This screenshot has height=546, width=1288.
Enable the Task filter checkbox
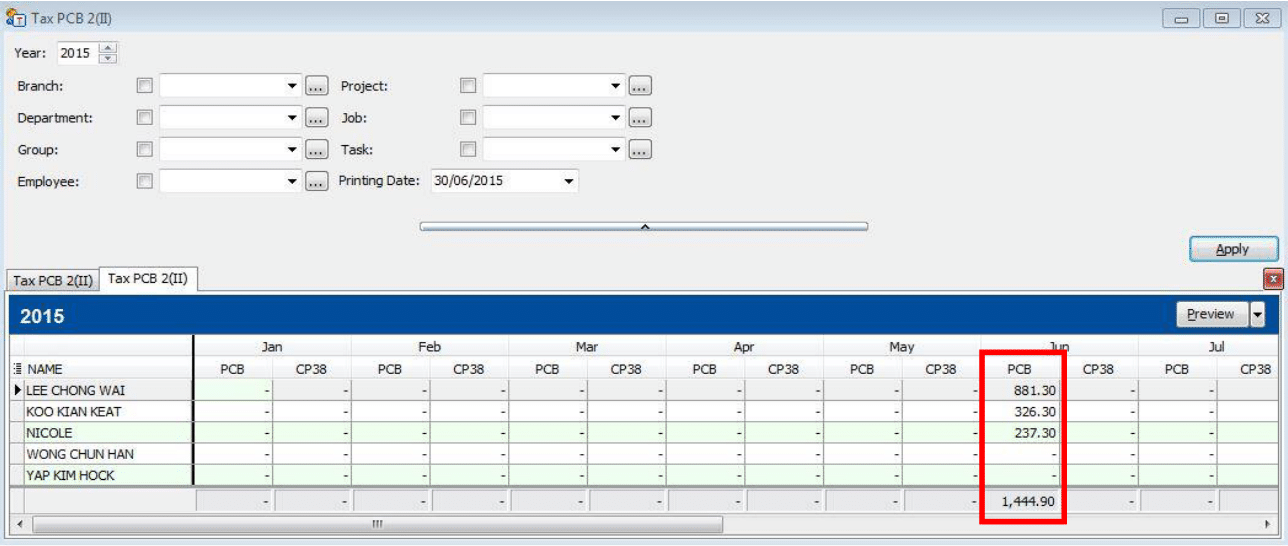[x=468, y=150]
